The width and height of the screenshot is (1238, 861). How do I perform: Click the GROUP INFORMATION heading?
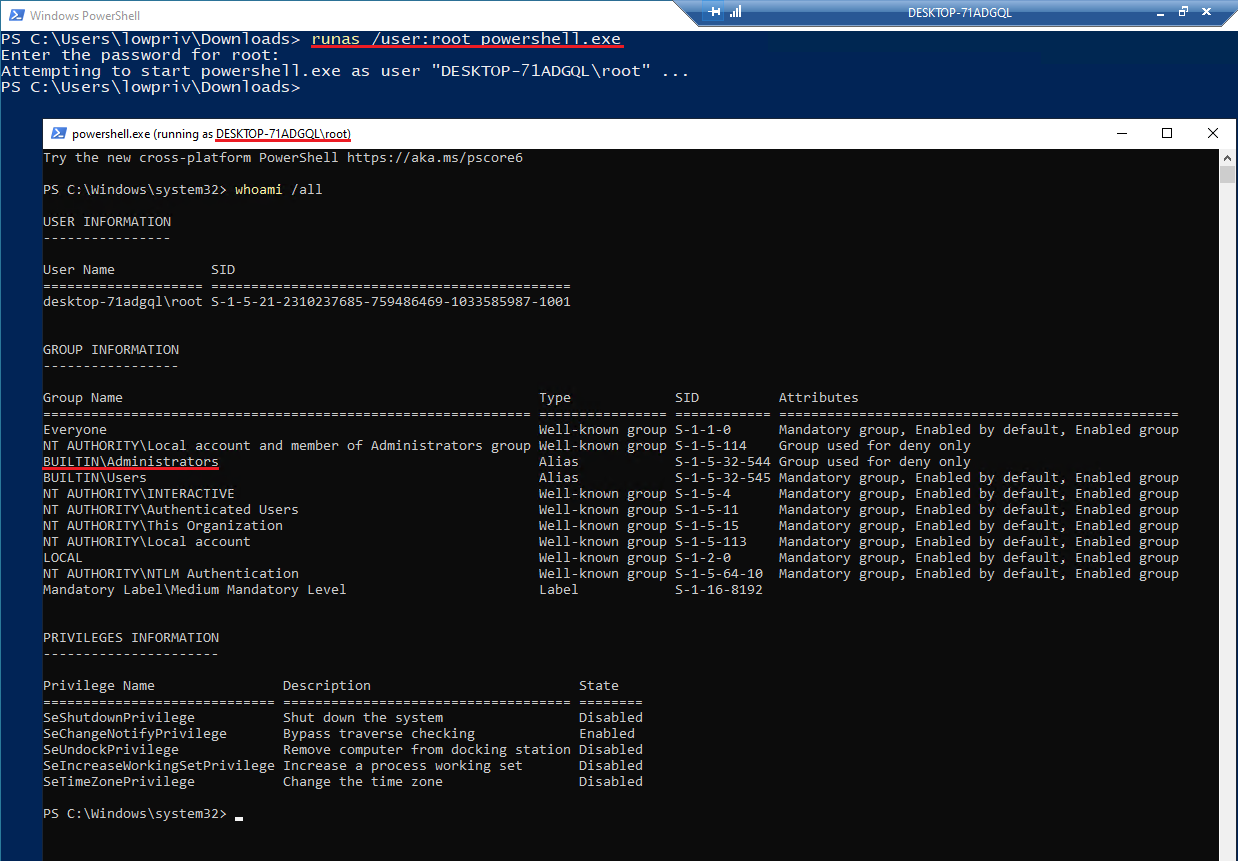[x=111, y=350]
